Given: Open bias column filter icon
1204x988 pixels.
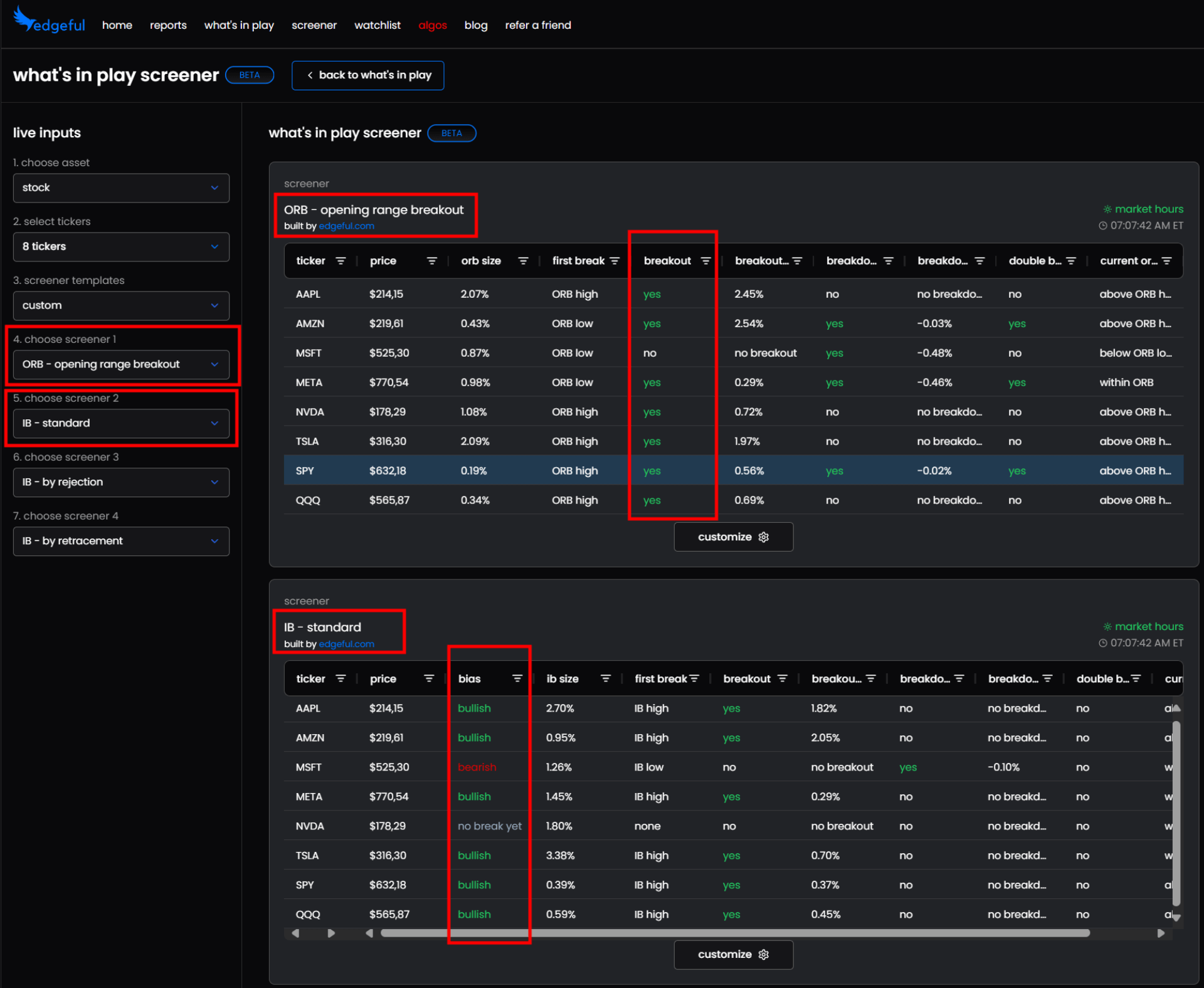Looking at the screenshot, I should (517, 678).
